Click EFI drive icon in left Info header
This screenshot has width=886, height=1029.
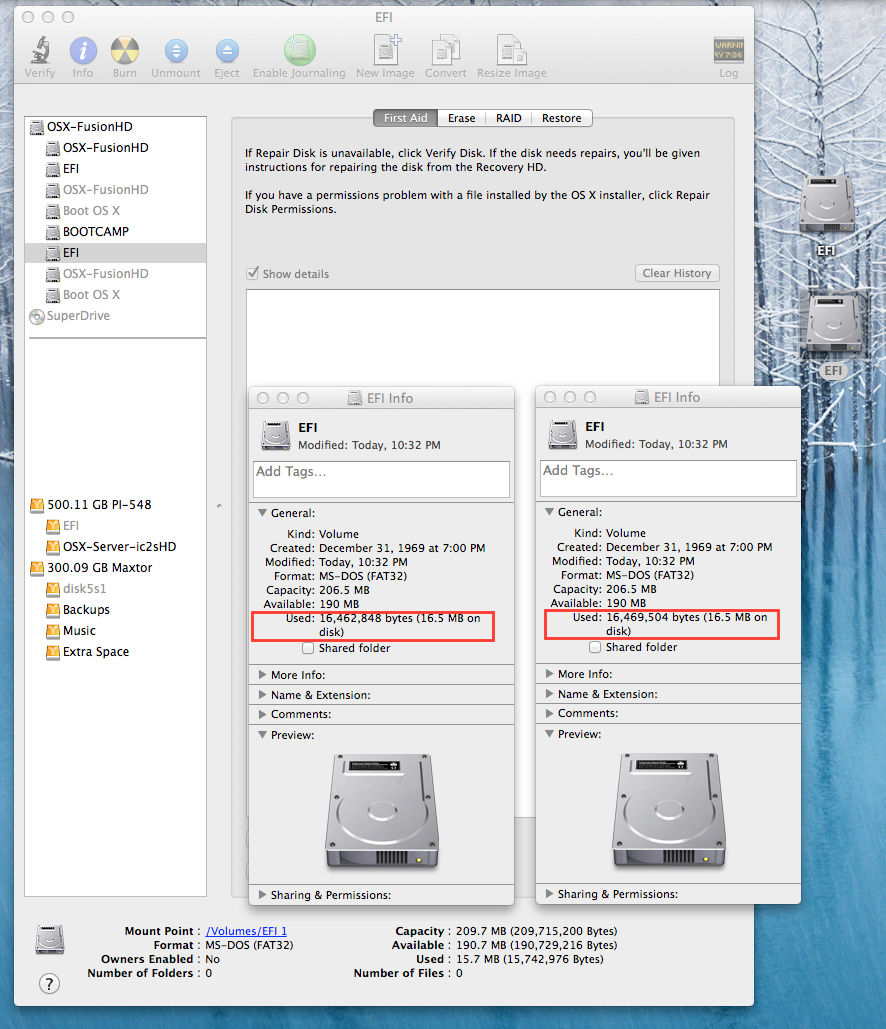pos(276,435)
